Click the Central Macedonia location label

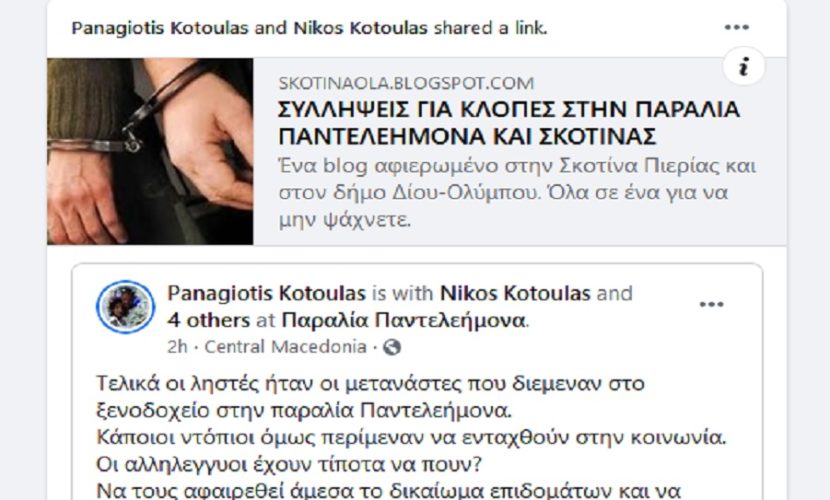coord(285,347)
